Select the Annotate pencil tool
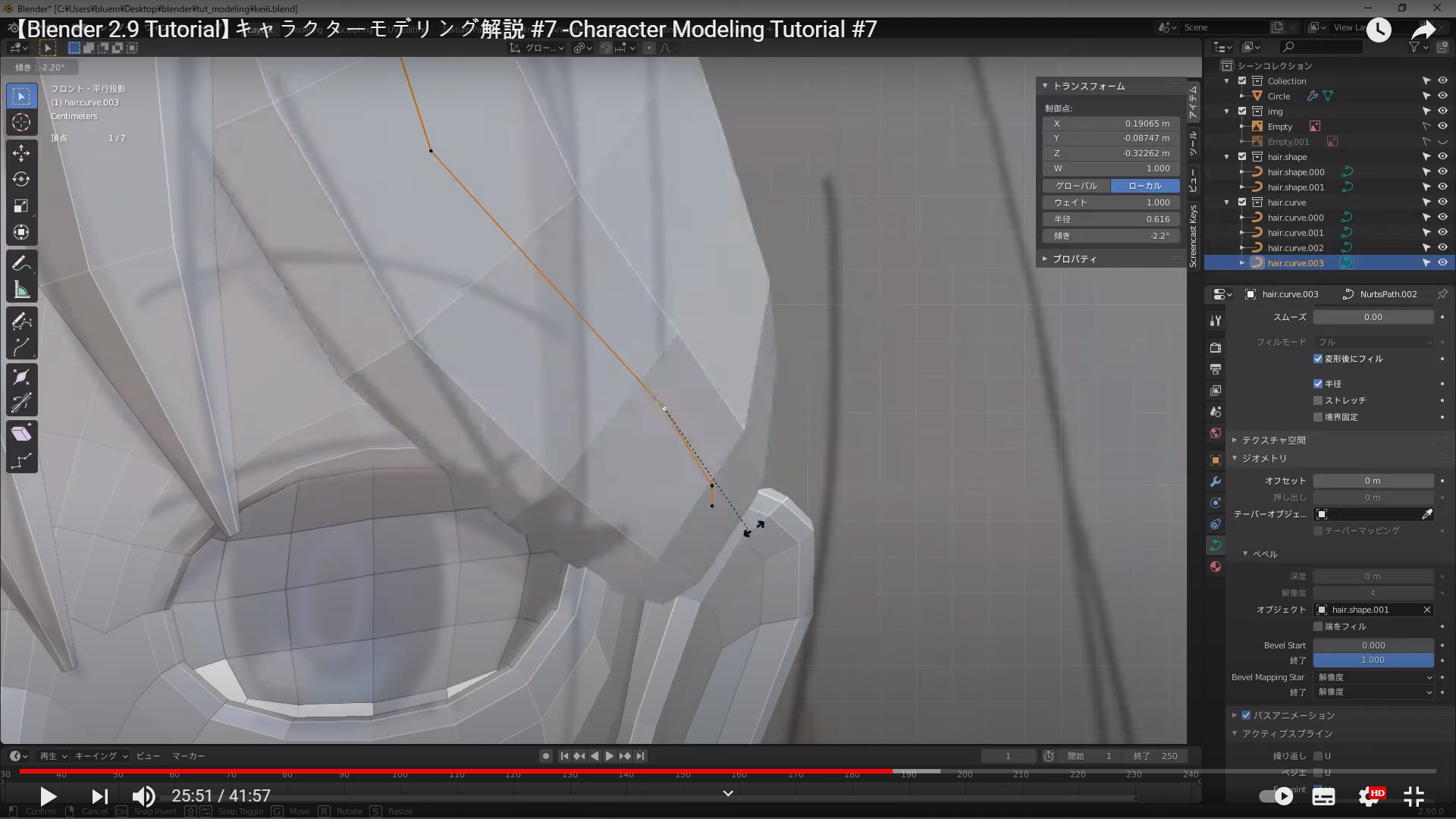The image size is (1456, 819). [21, 264]
